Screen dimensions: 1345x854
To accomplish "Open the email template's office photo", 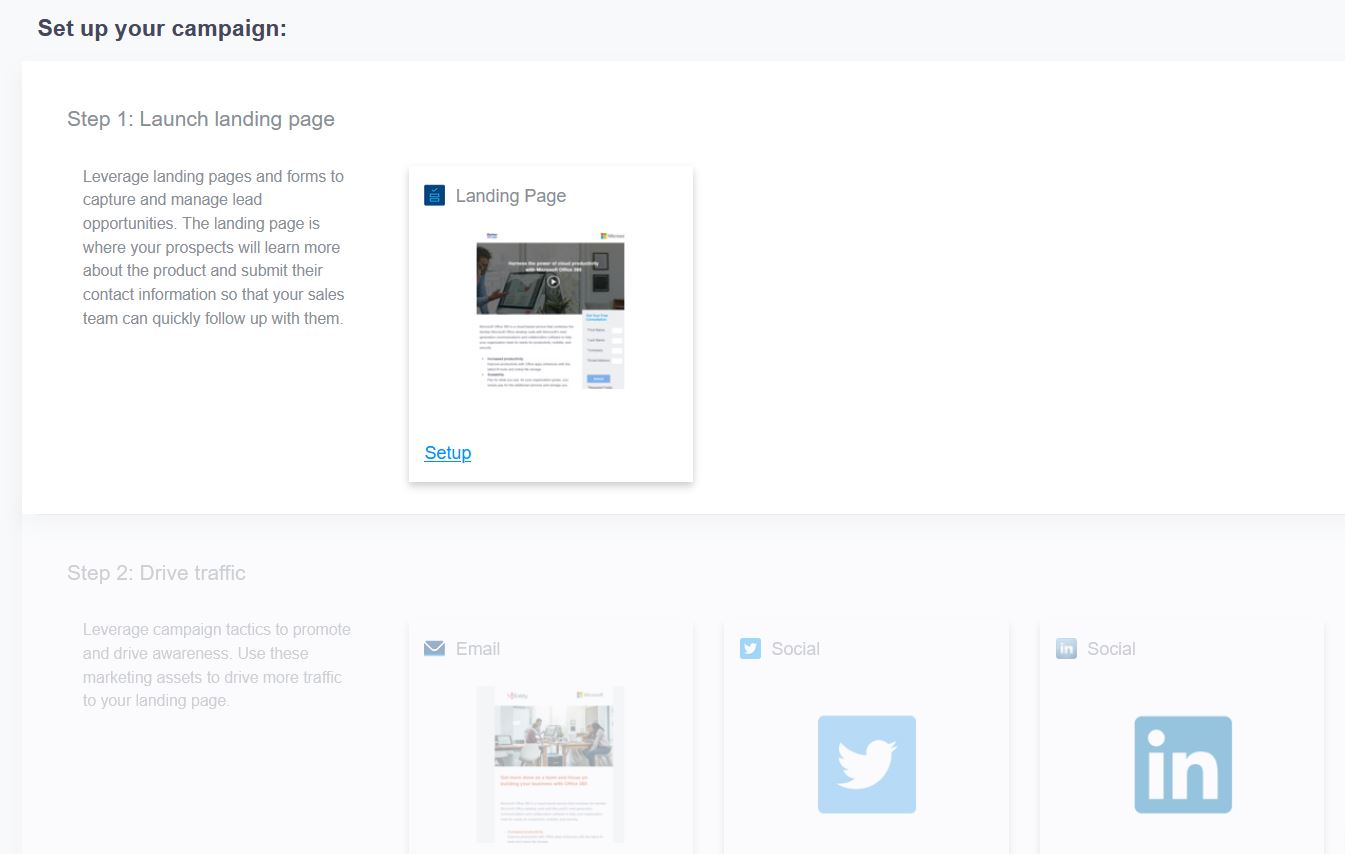I will [553, 735].
